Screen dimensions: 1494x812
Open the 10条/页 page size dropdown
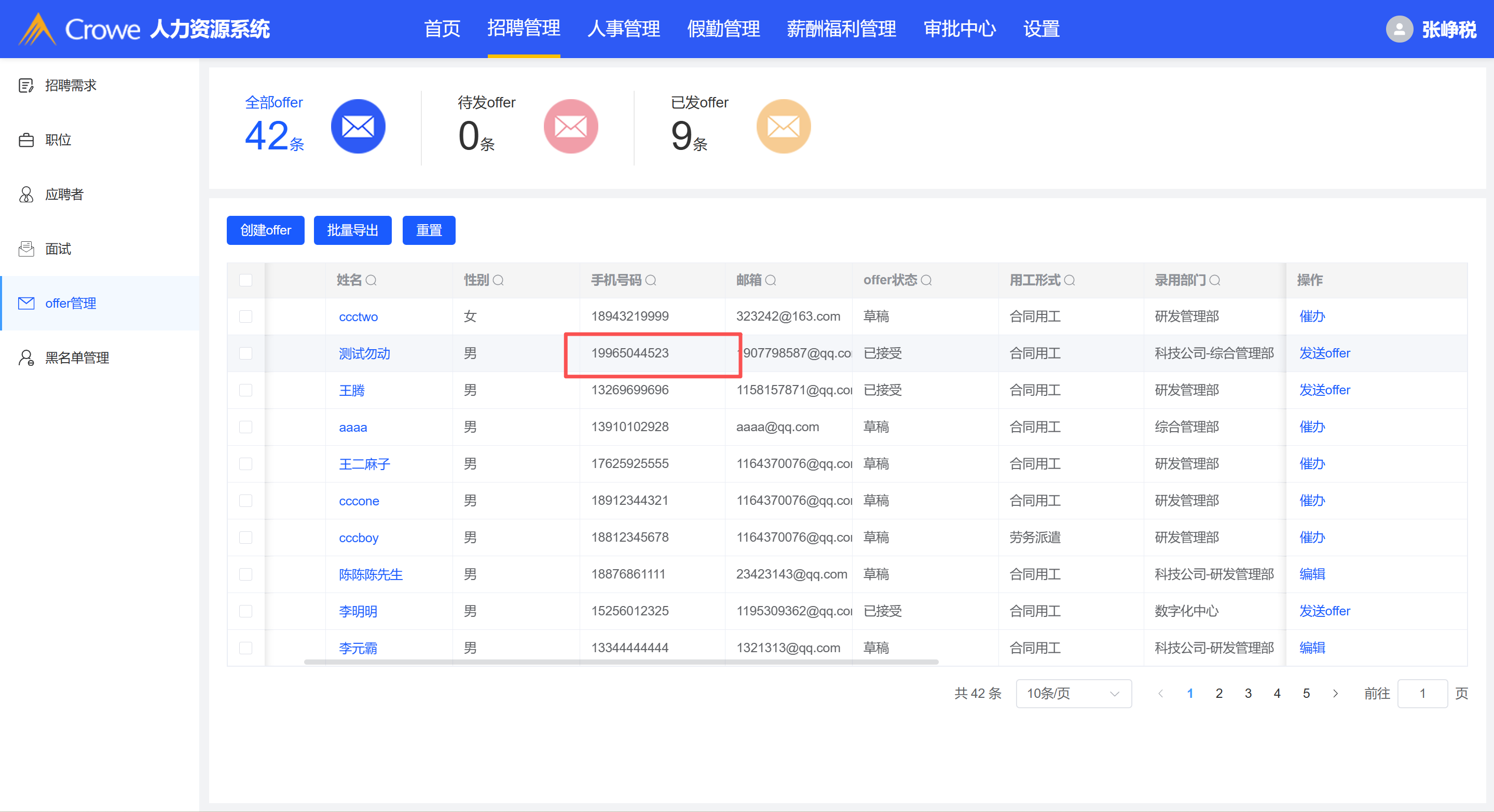[x=1073, y=694]
